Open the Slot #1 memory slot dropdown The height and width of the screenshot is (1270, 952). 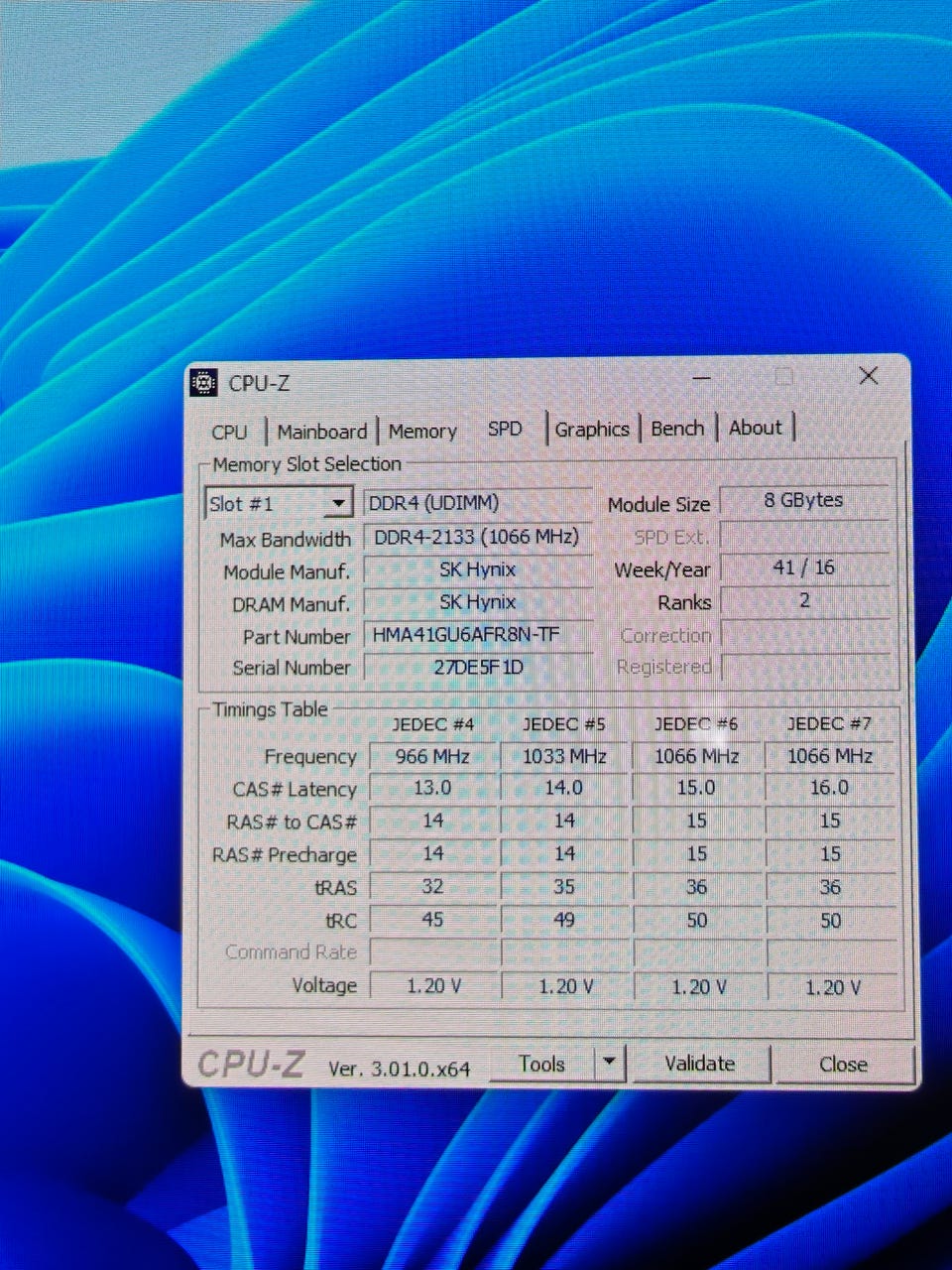pos(338,503)
